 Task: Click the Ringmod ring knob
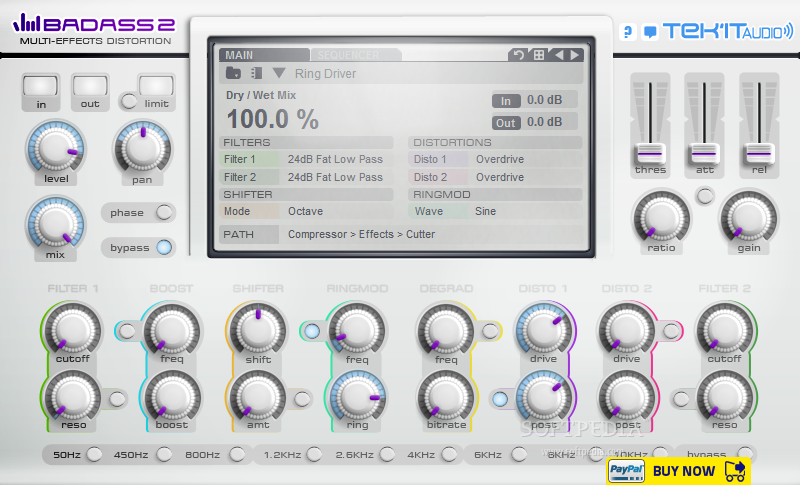pyautogui.click(x=357, y=397)
